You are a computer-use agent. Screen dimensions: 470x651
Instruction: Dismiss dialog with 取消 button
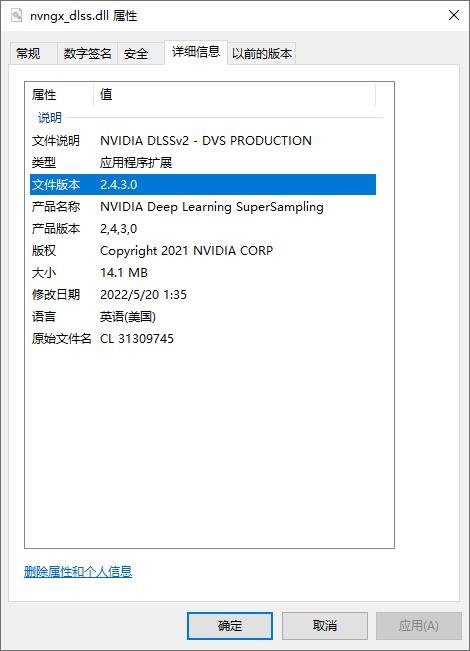(x=325, y=626)
